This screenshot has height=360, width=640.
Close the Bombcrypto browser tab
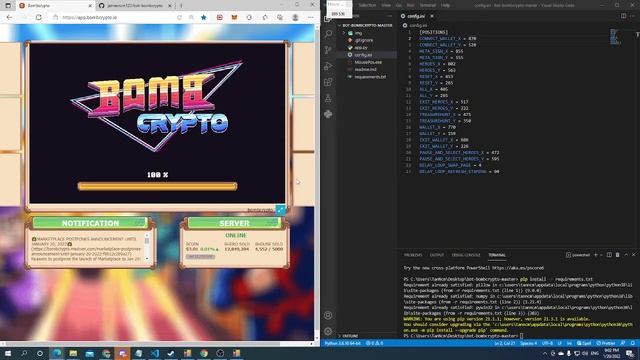click(90, 6)
